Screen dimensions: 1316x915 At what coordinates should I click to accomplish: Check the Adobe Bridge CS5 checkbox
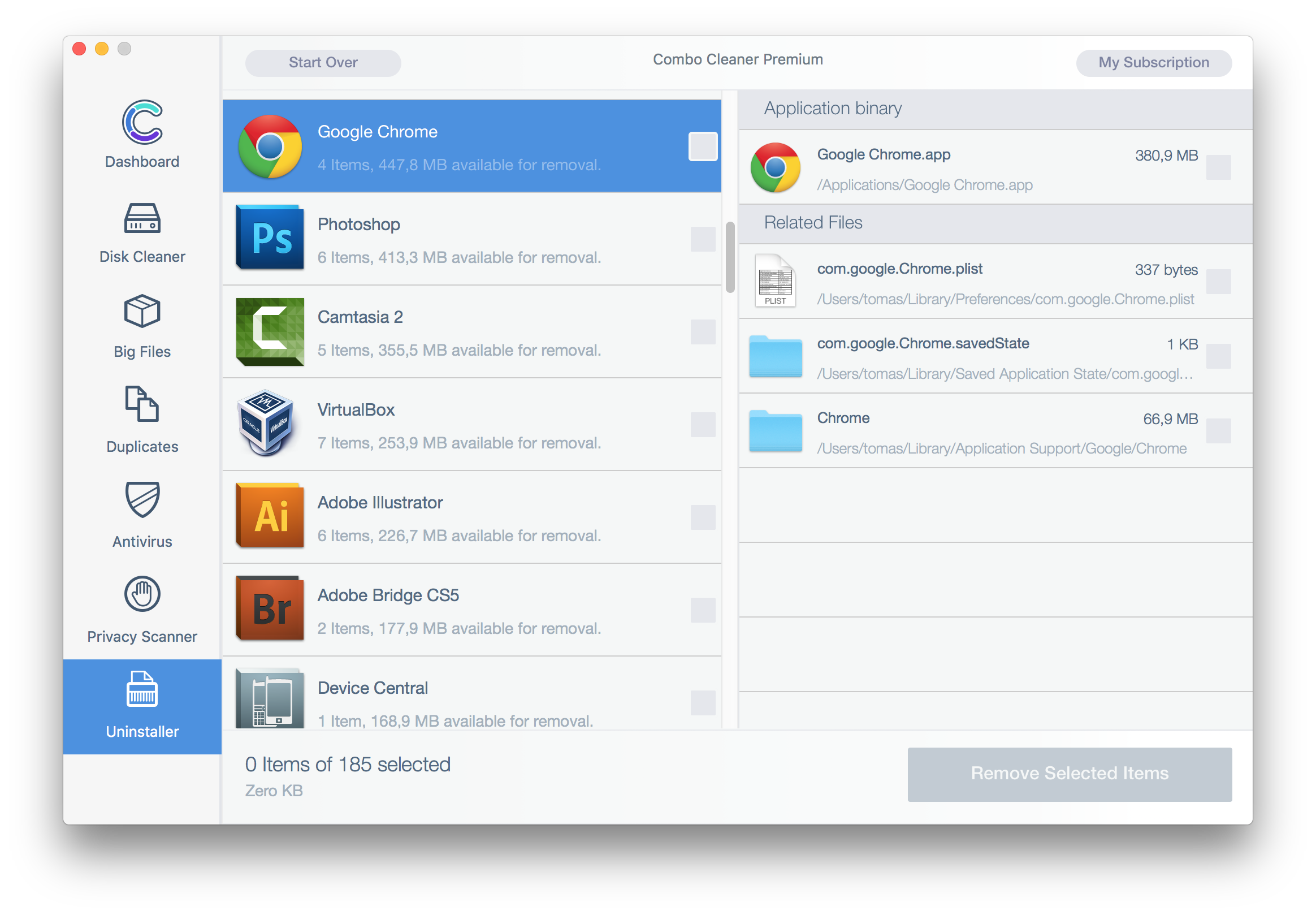pos(703,610)
